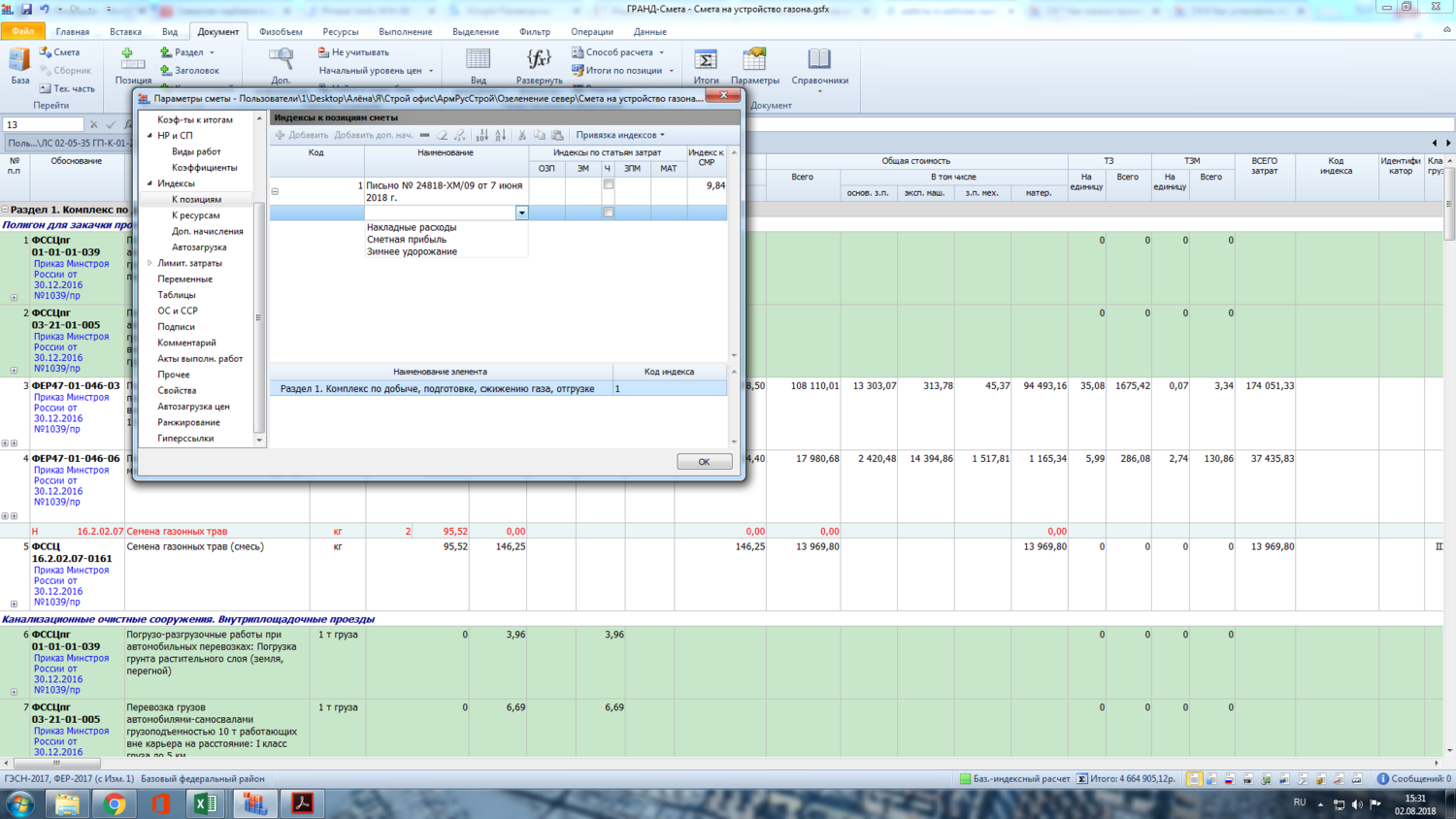Click the База icon in the ribbon
The image size is (1456, 819).
pos(19,61)
